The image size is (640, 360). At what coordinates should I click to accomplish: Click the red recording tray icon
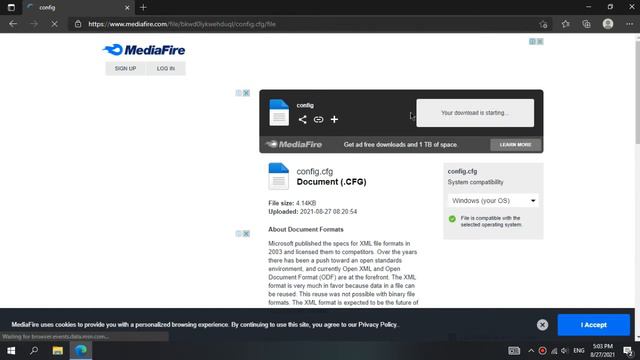tap(542, 351)
